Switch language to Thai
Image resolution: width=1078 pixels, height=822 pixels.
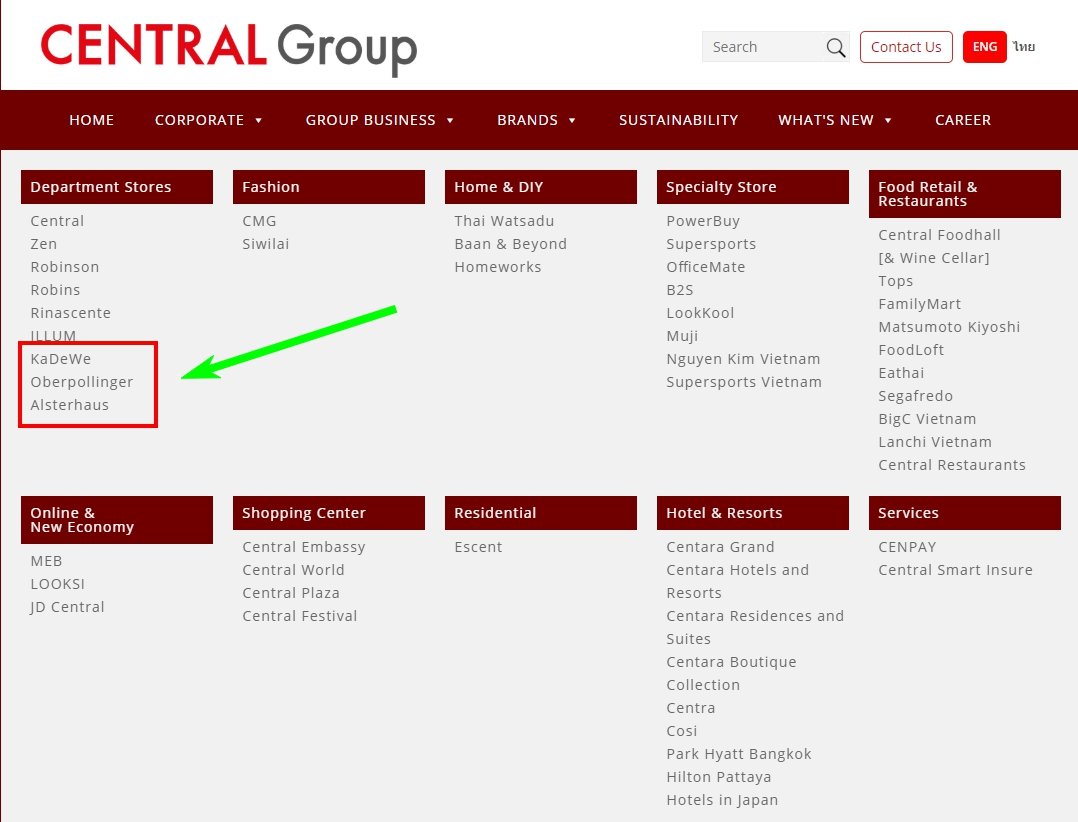[x=1024, y=47]
